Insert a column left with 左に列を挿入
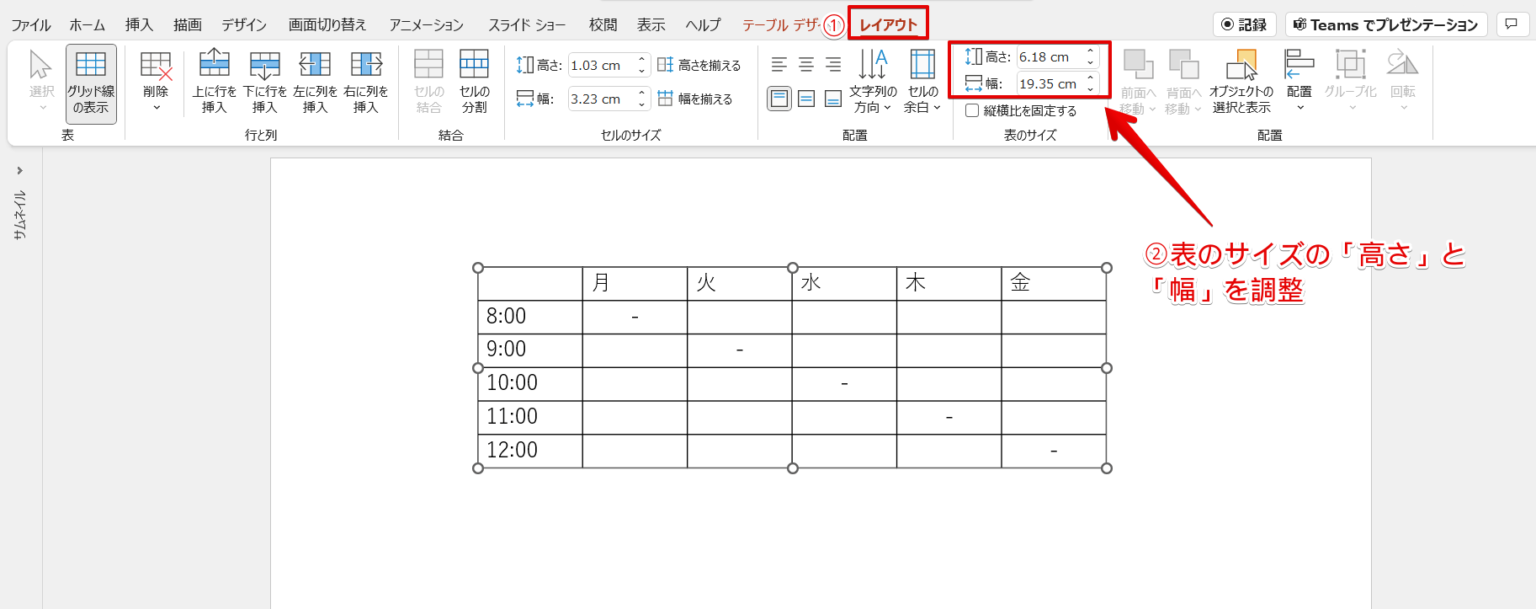The height and width of the screenshot is (609, 1536). tap(313, 80)
